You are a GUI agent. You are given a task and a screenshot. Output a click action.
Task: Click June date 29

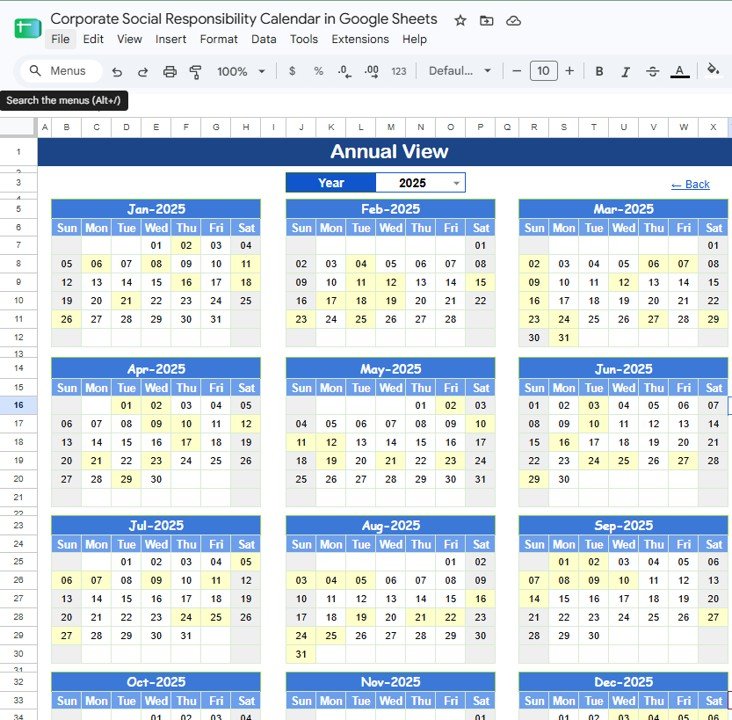pos(534,479)
